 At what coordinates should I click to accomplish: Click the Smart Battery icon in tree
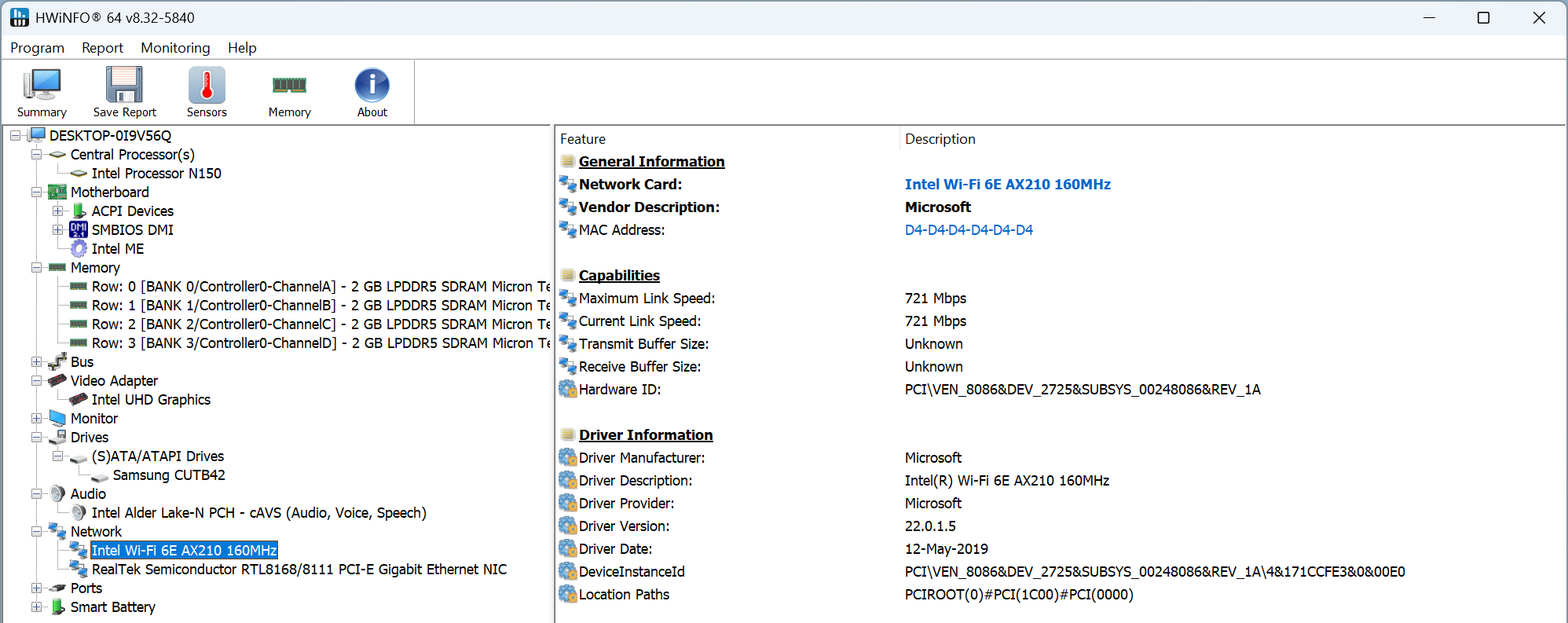[57, 607]
